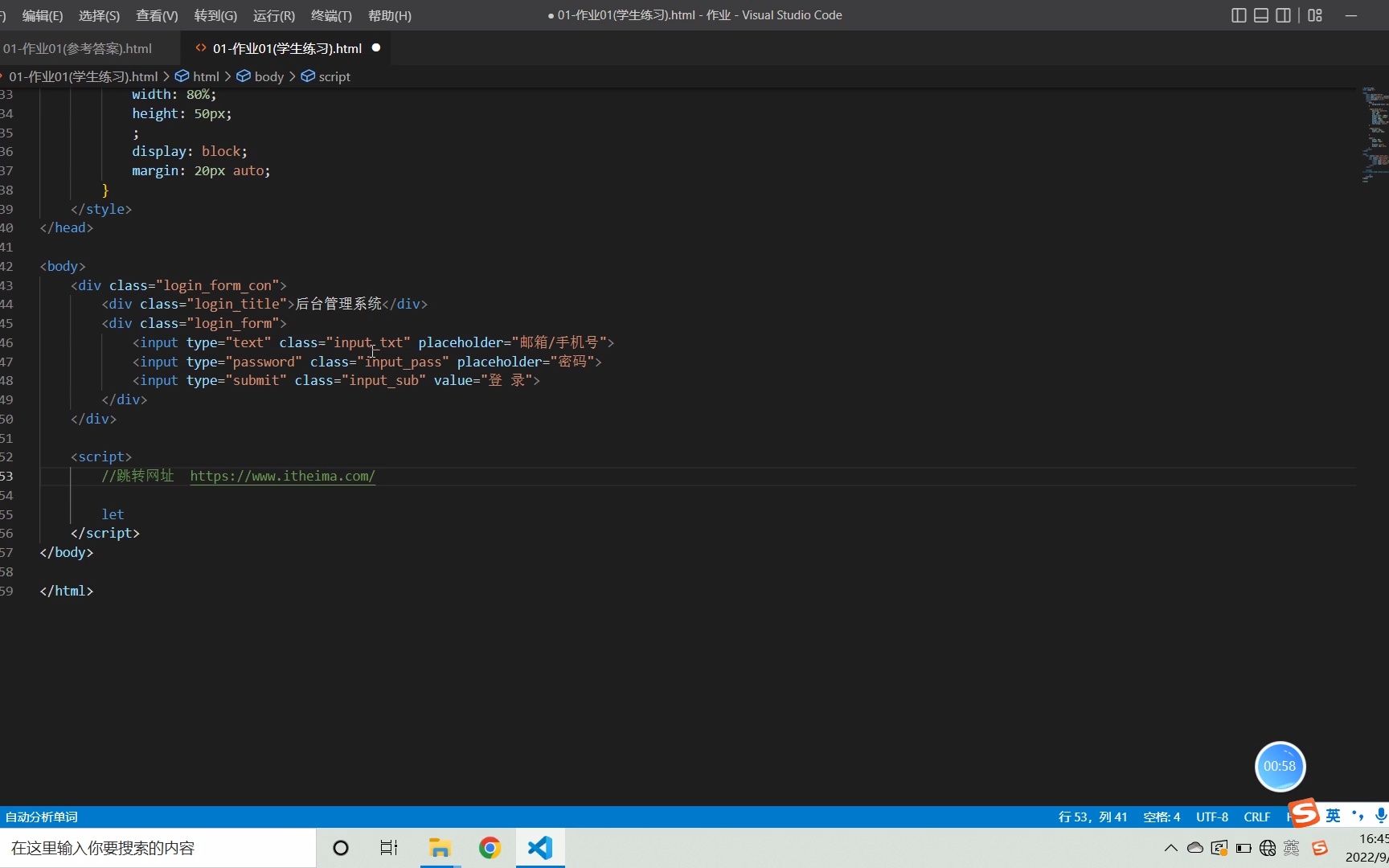
Task: Open Google Chrome from the taskbar
Action: pos(490,848)
